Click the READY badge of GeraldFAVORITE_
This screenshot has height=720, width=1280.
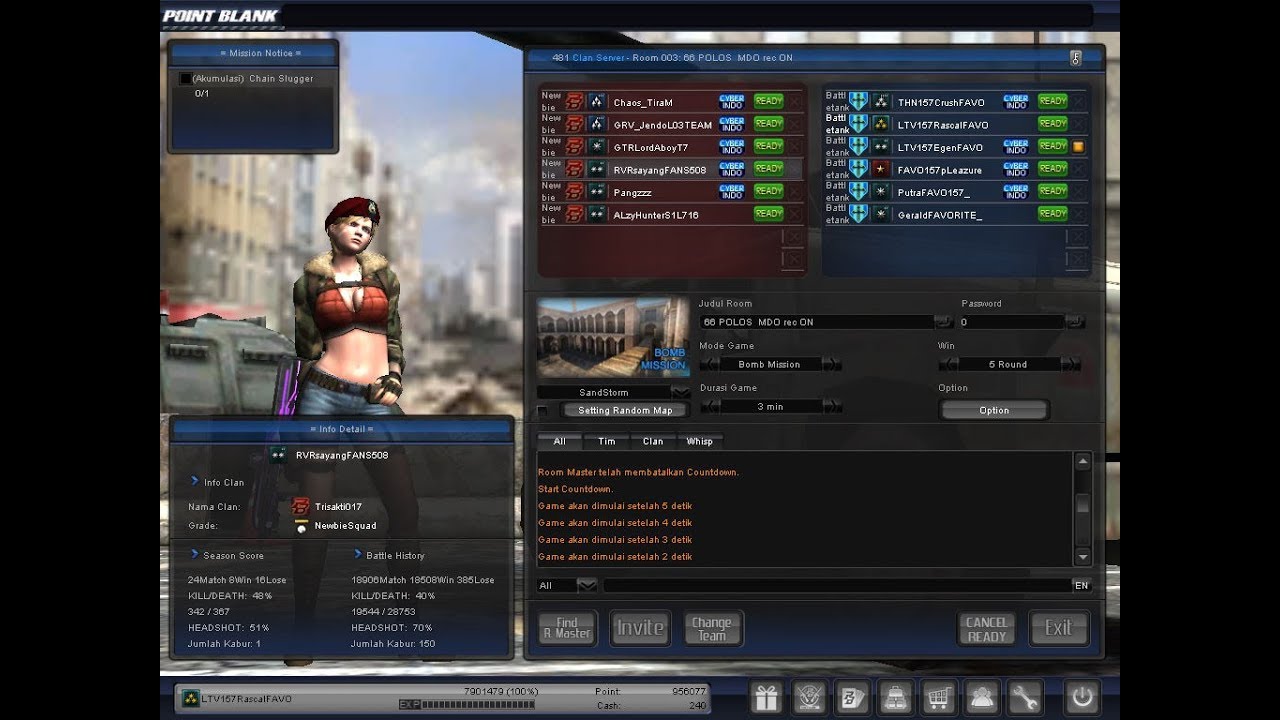(1053, 213)
